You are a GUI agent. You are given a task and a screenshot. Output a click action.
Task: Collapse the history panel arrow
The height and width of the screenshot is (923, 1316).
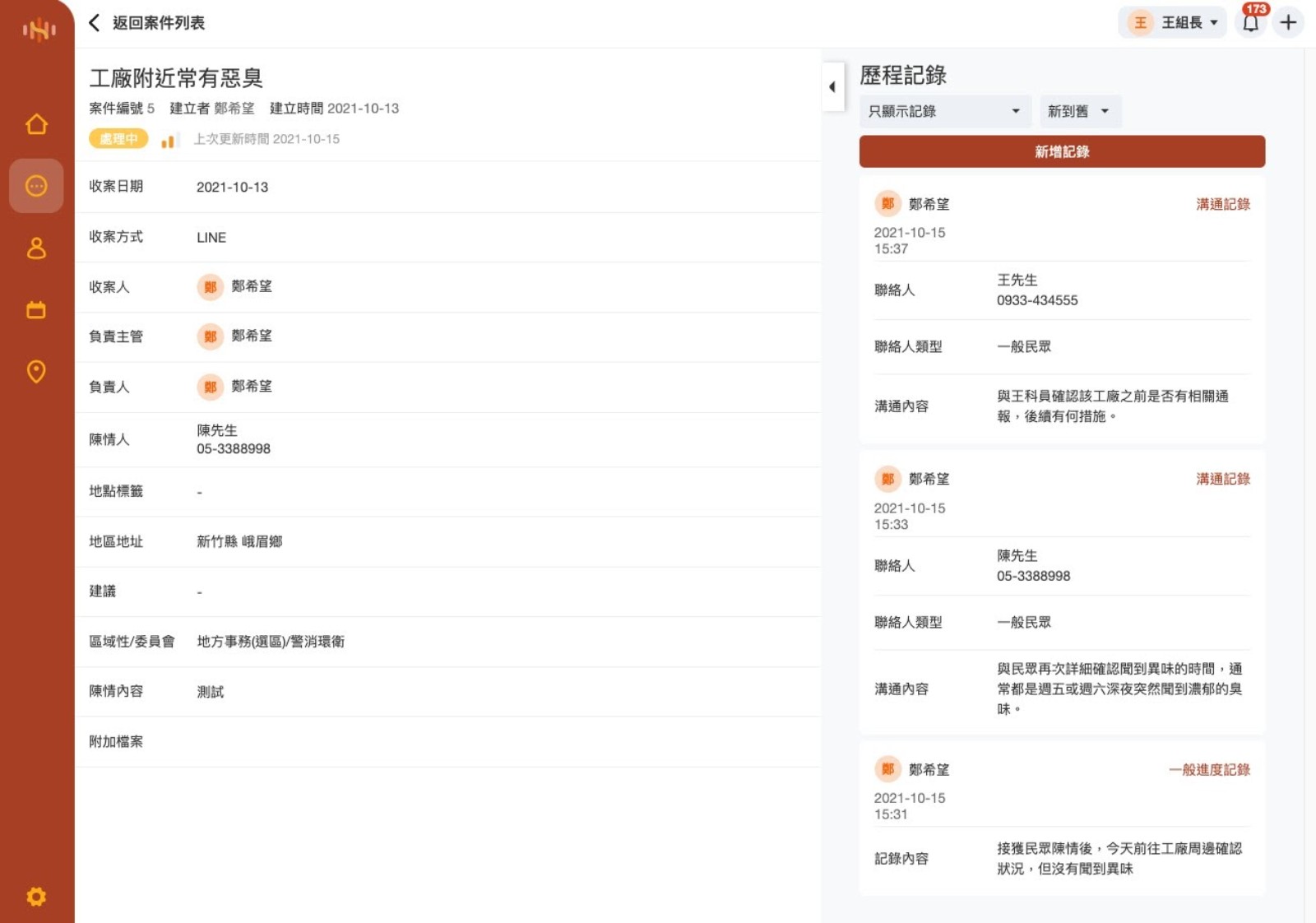832,86
